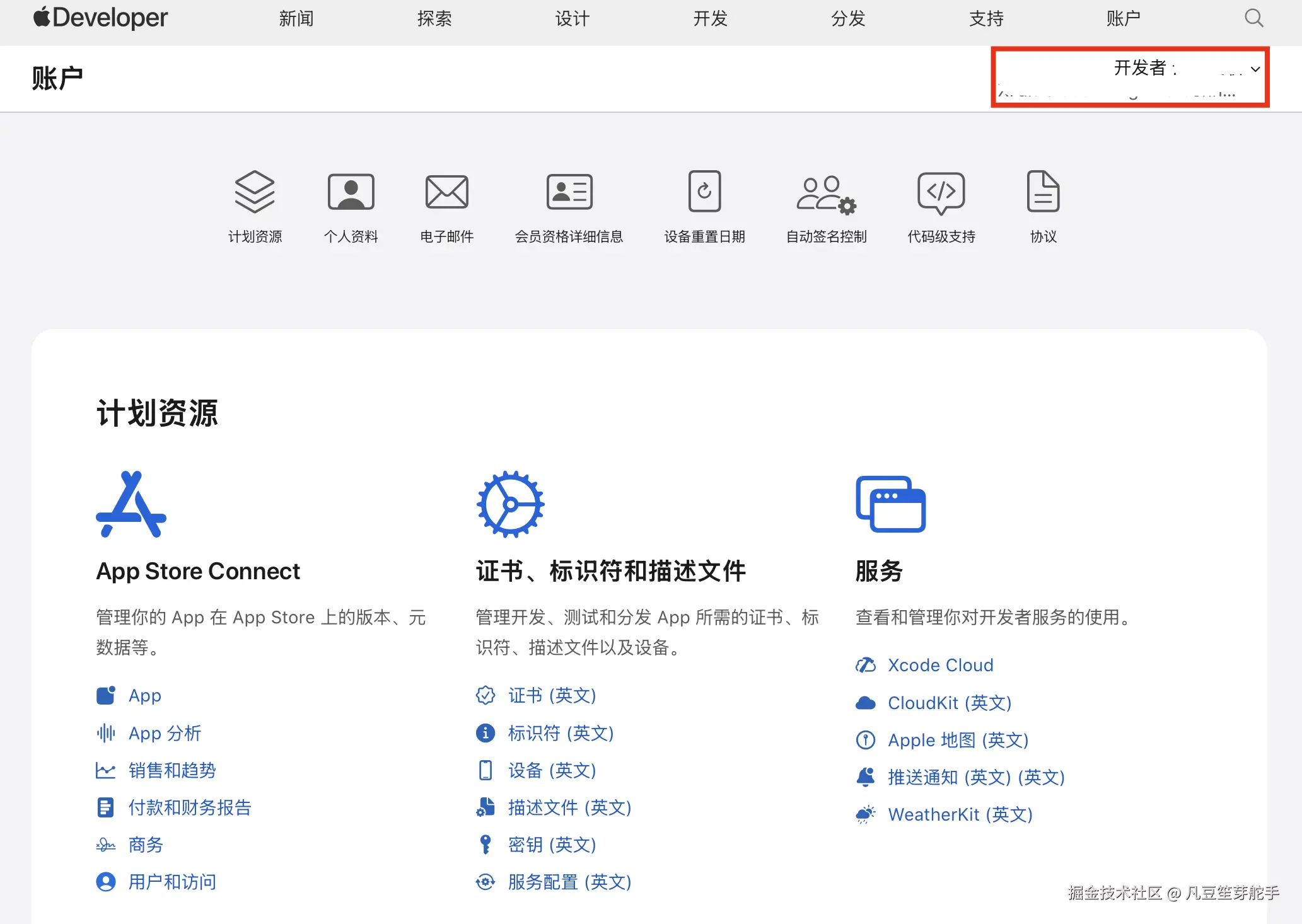Open the 设计 nav menu item
1302x924 pixels.
point(572,19)
